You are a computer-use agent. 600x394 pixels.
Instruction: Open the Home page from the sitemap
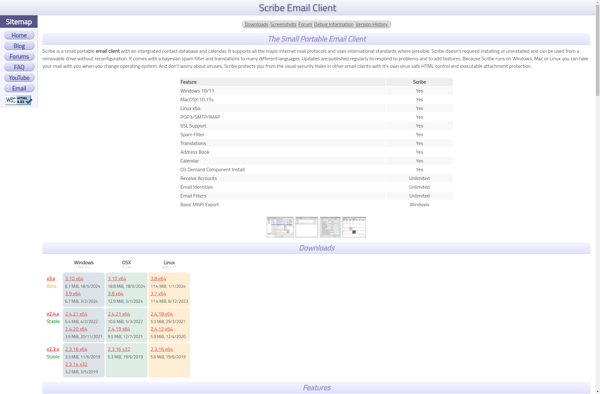(x=19, y=35)
